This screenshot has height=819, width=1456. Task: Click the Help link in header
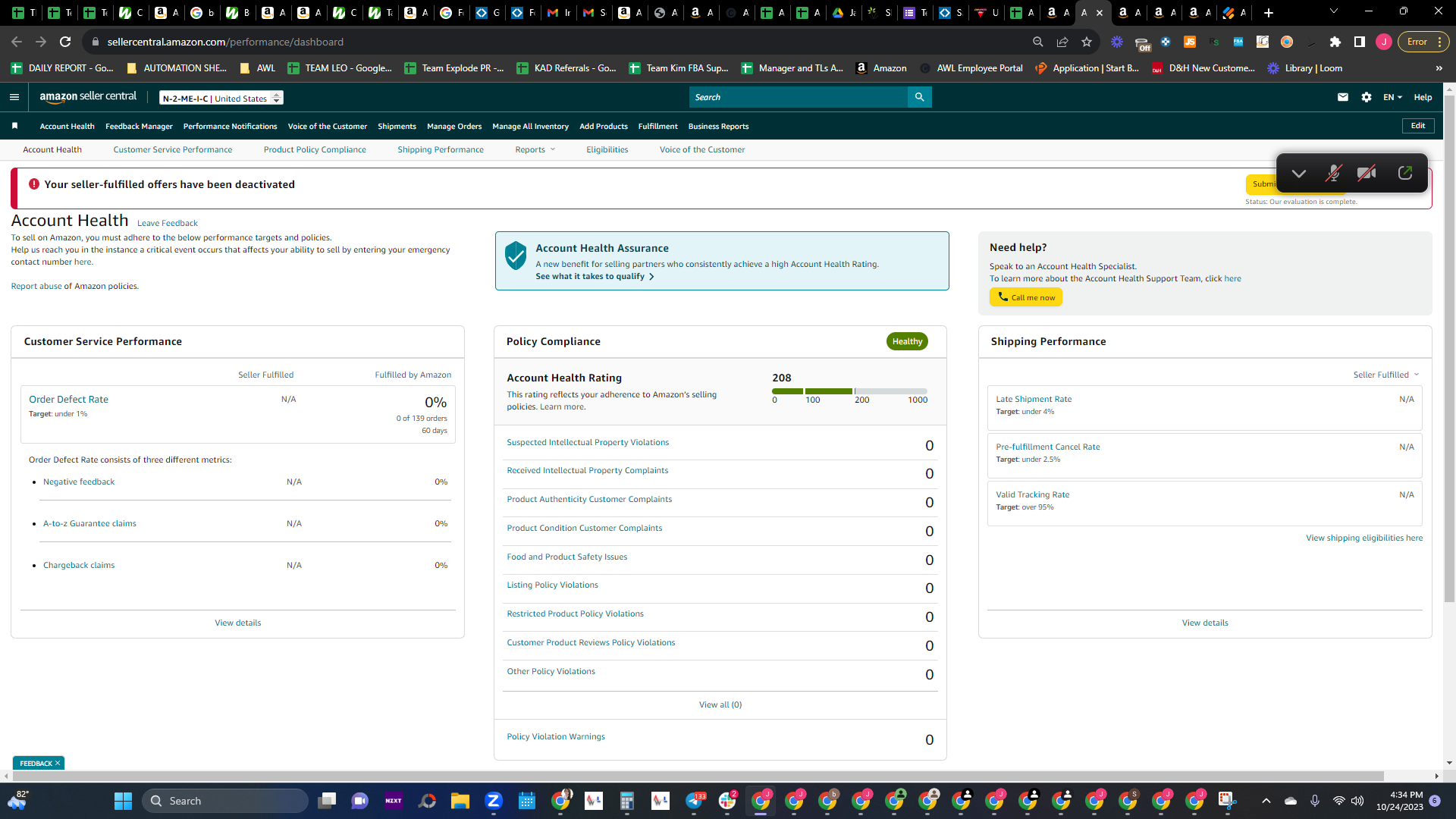1423,97
